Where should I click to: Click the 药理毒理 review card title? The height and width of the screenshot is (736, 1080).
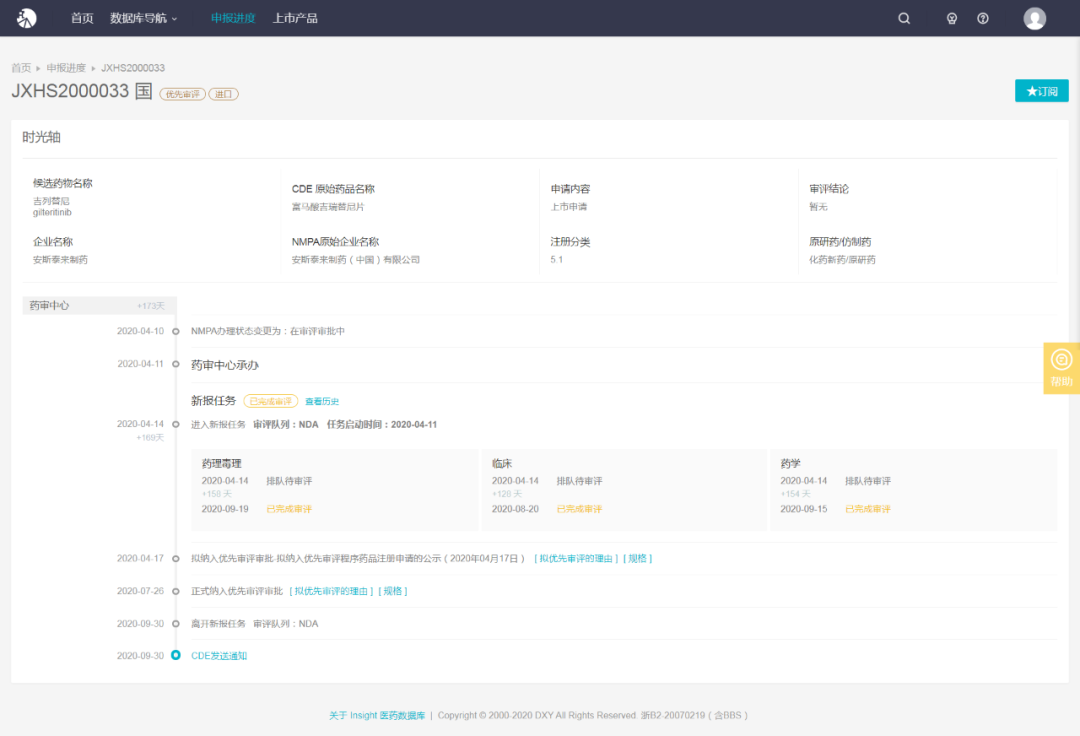click(222, 463)
